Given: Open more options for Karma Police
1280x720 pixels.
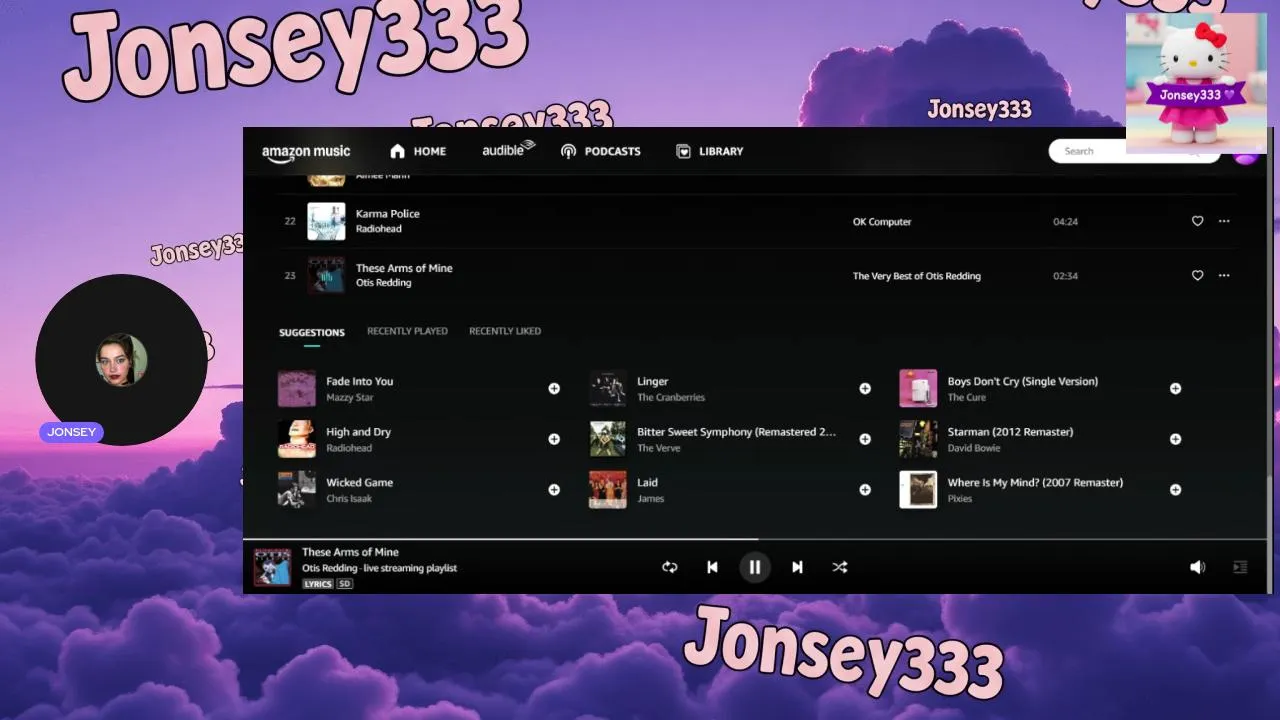Looking at the screenshot, I should tap(1224, 221).
